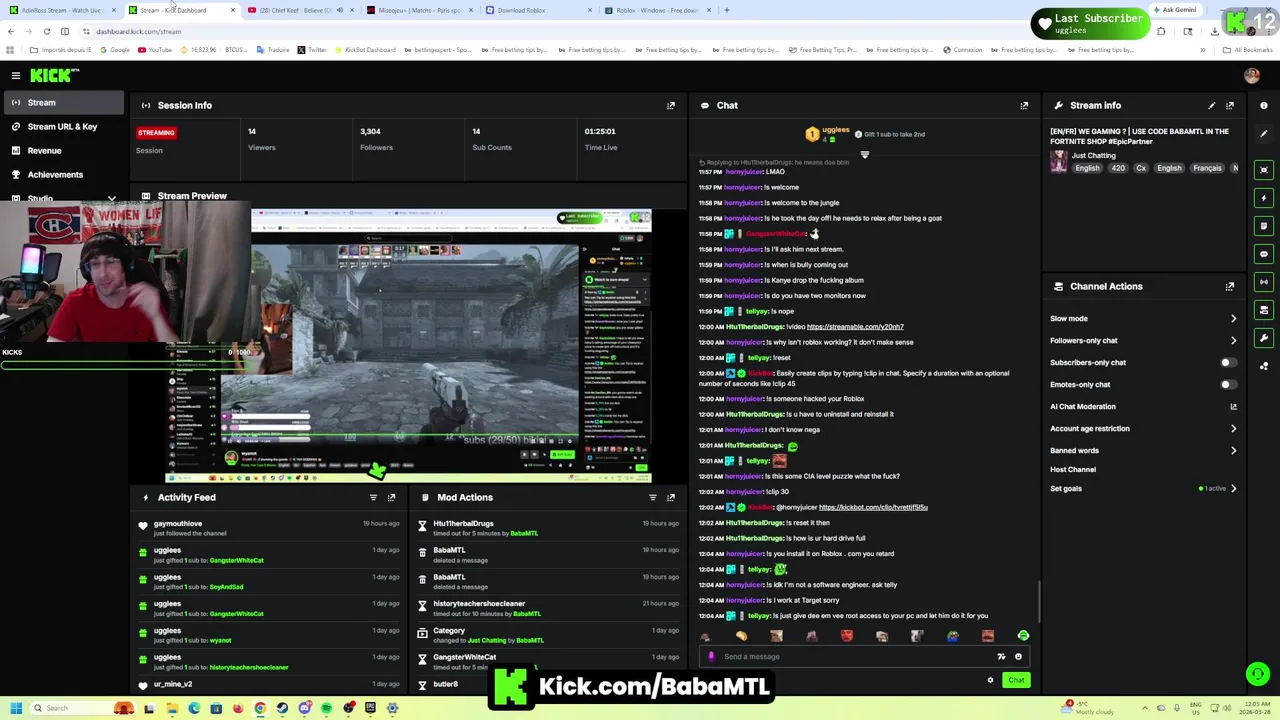Screen dimensions: 1280x720
Task: Open new browser tab plus button
Action: click(727, 10)
